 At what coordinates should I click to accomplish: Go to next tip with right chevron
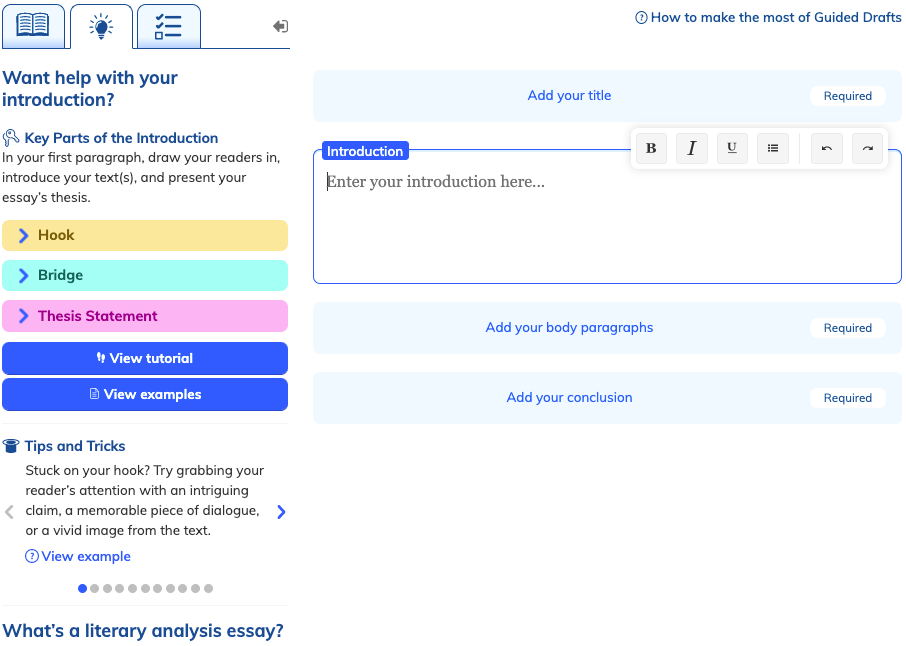pyautogui.click(x=281, y=512)
